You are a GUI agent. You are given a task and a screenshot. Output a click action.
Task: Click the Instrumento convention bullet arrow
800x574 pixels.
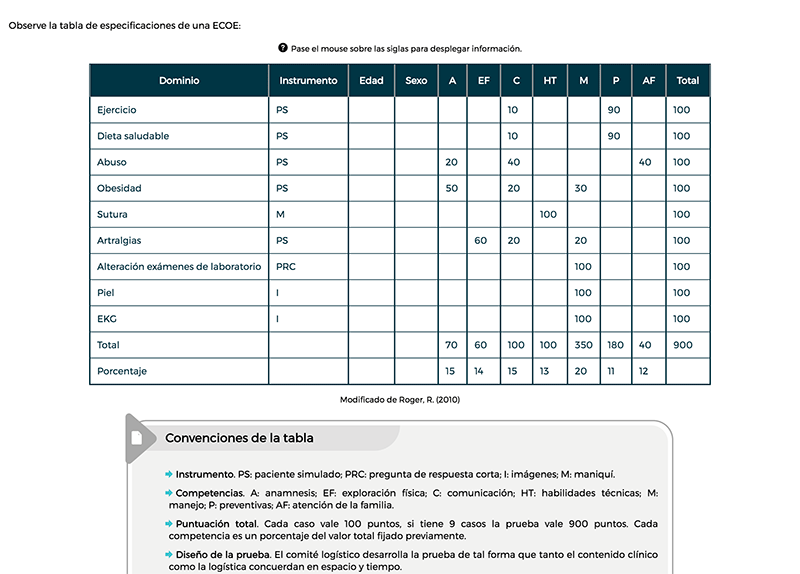point(169,475)
